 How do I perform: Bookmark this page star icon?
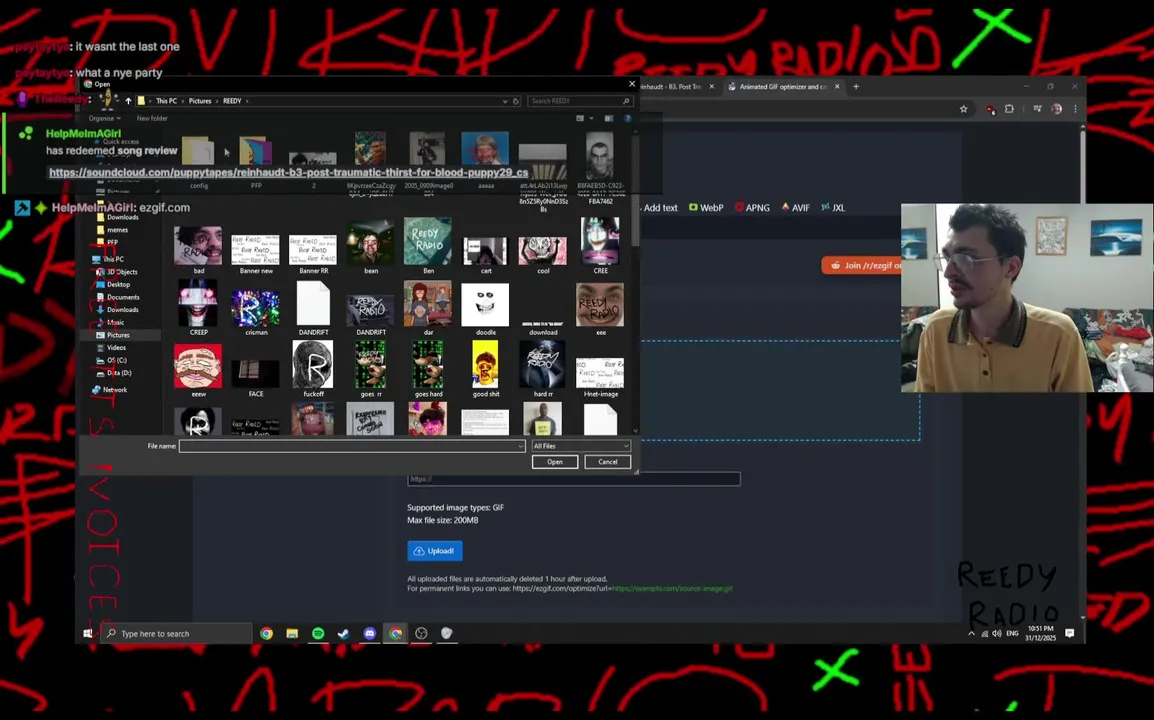point(963,109)
